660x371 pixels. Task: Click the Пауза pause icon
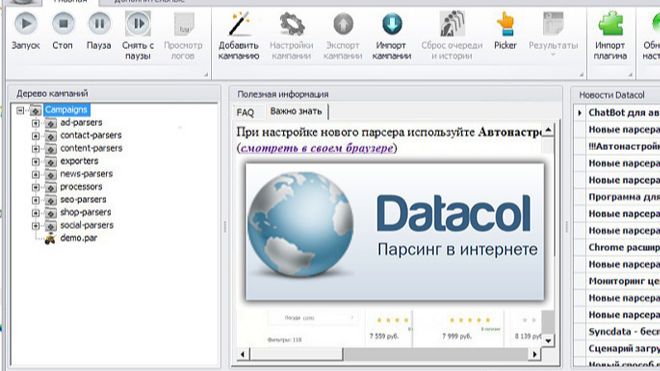tap(99, 24)
